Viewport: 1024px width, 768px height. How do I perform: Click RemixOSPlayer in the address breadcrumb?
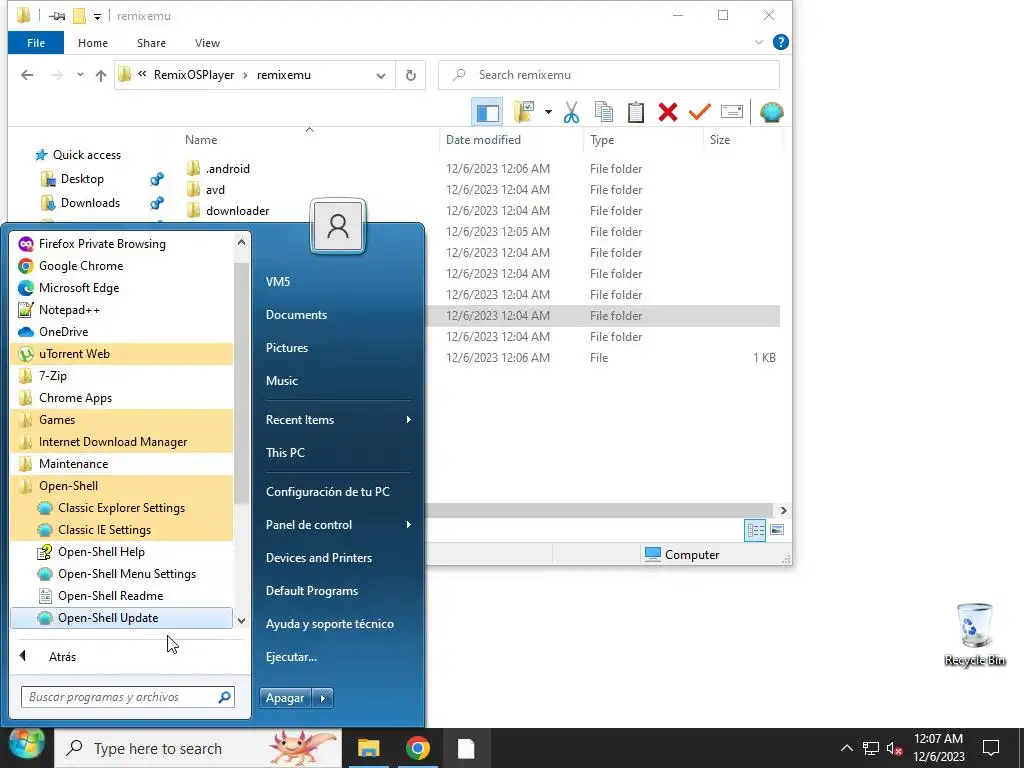point(194,75)
